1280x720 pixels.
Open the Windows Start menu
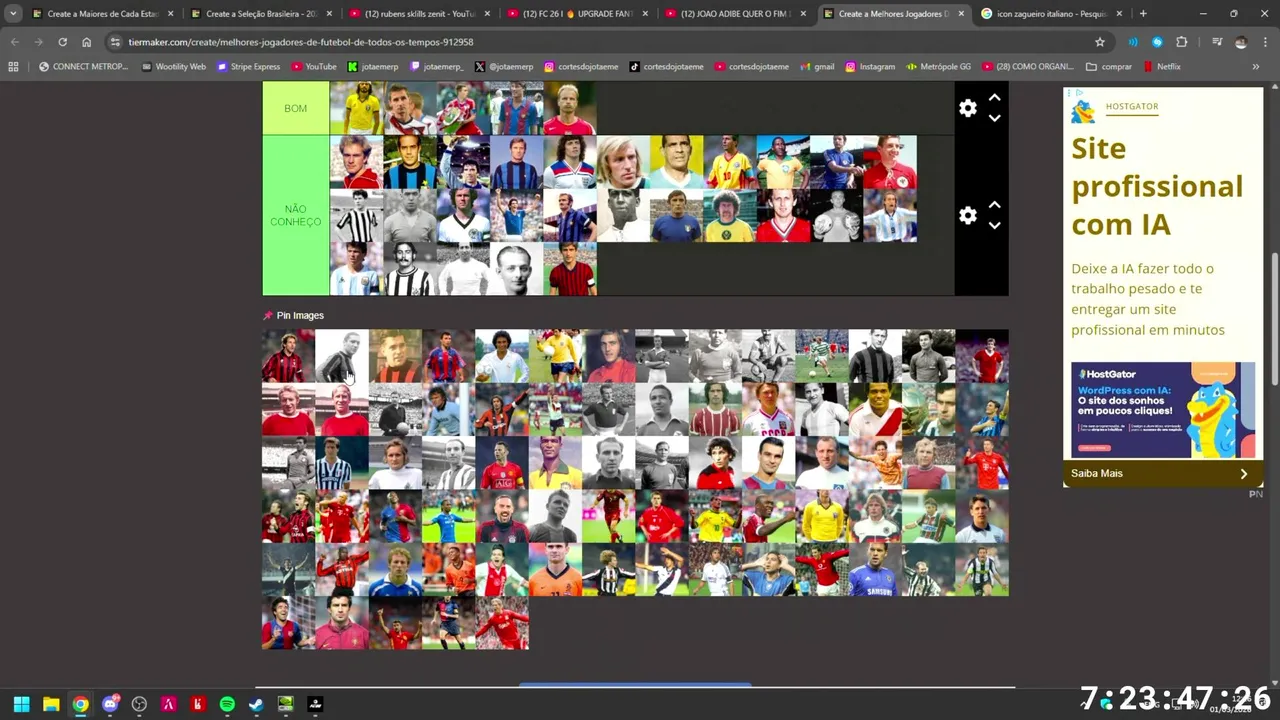[x=21, y=704]
